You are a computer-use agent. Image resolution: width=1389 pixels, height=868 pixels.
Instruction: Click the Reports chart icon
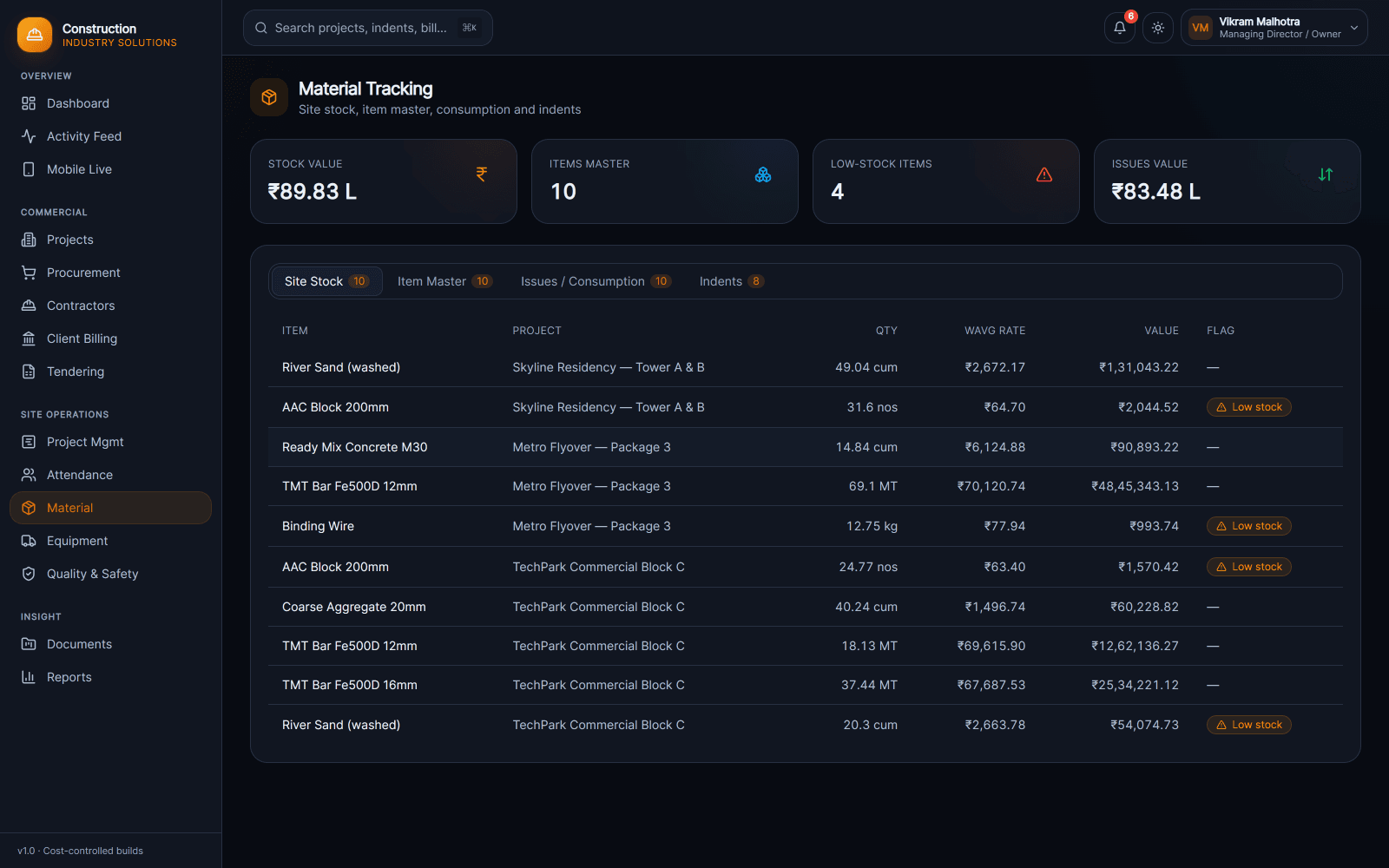pos(29,677)
